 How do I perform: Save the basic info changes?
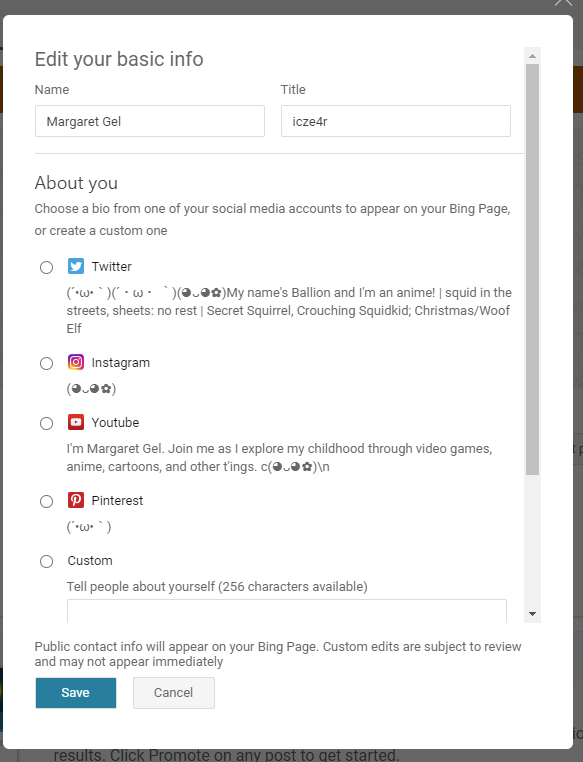(x=76, y=693)
